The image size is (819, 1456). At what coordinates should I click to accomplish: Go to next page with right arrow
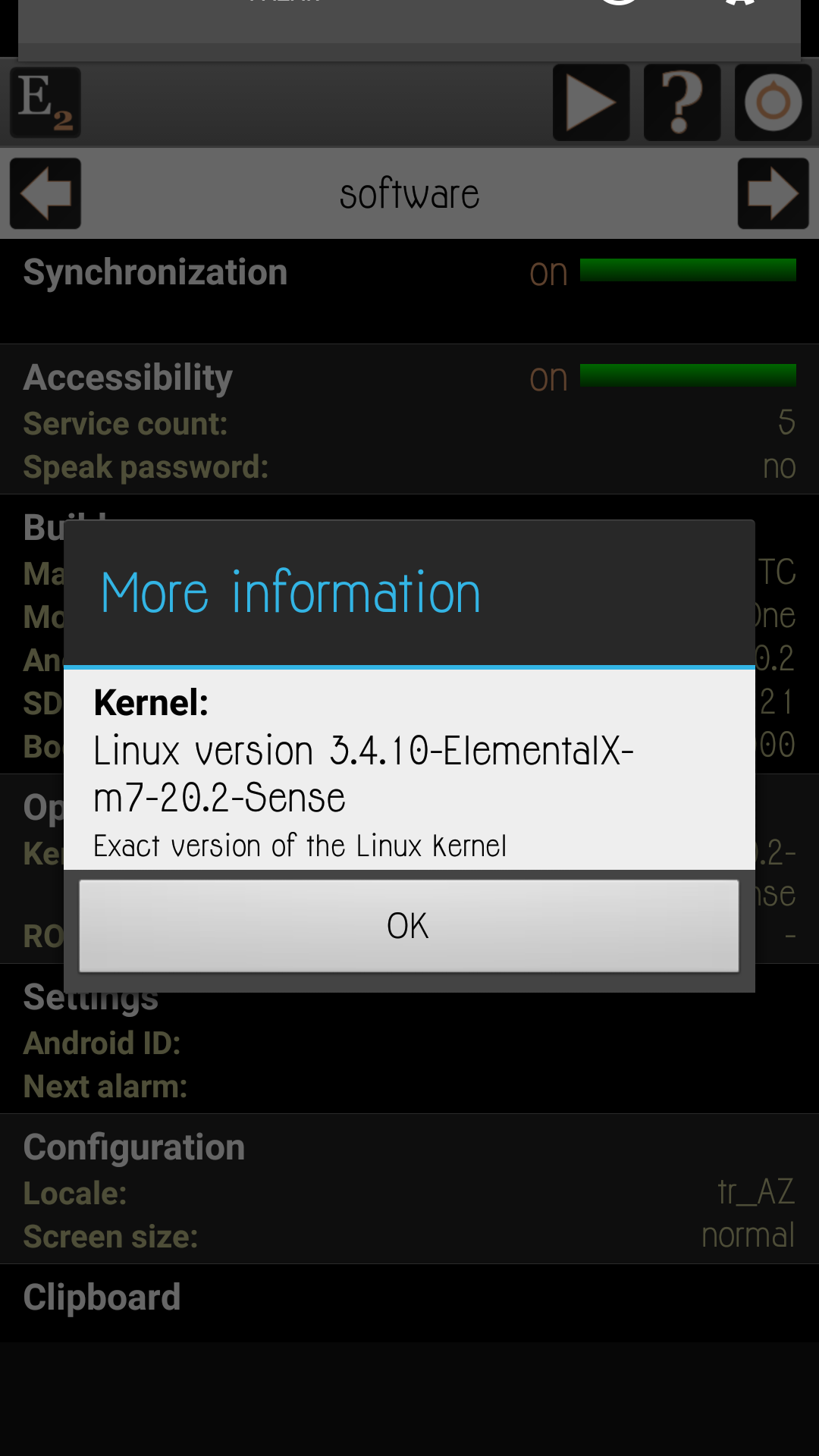(x=773, y=193)
